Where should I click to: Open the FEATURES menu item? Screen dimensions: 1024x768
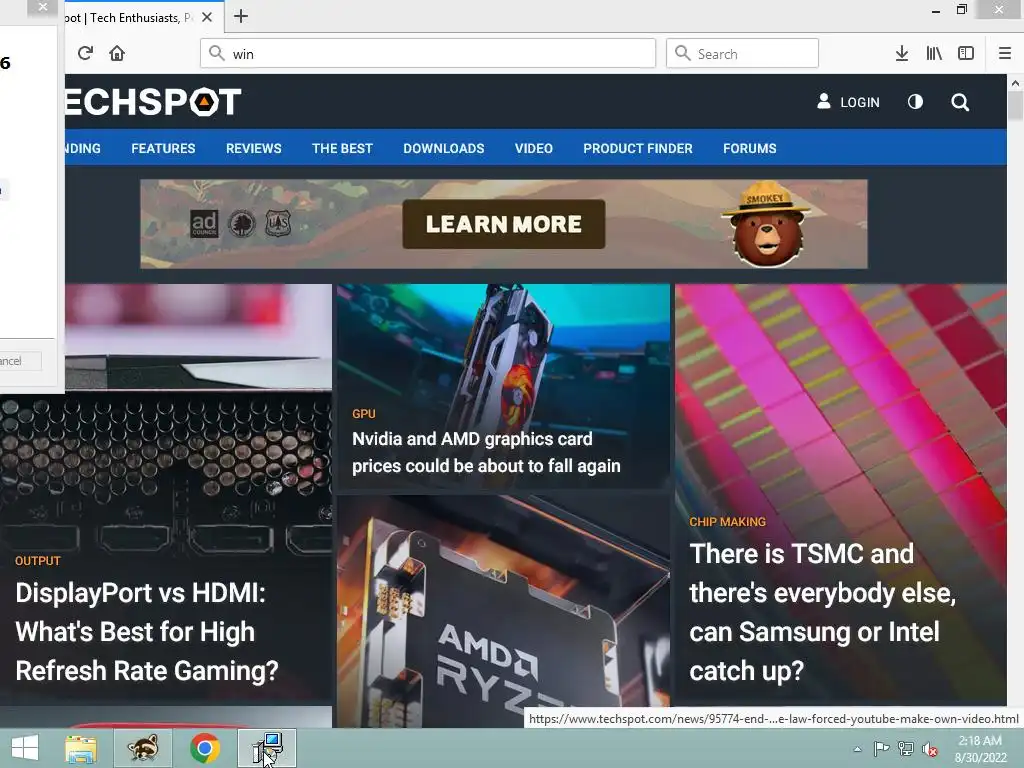pyautogui.click(x=163, y=148)
